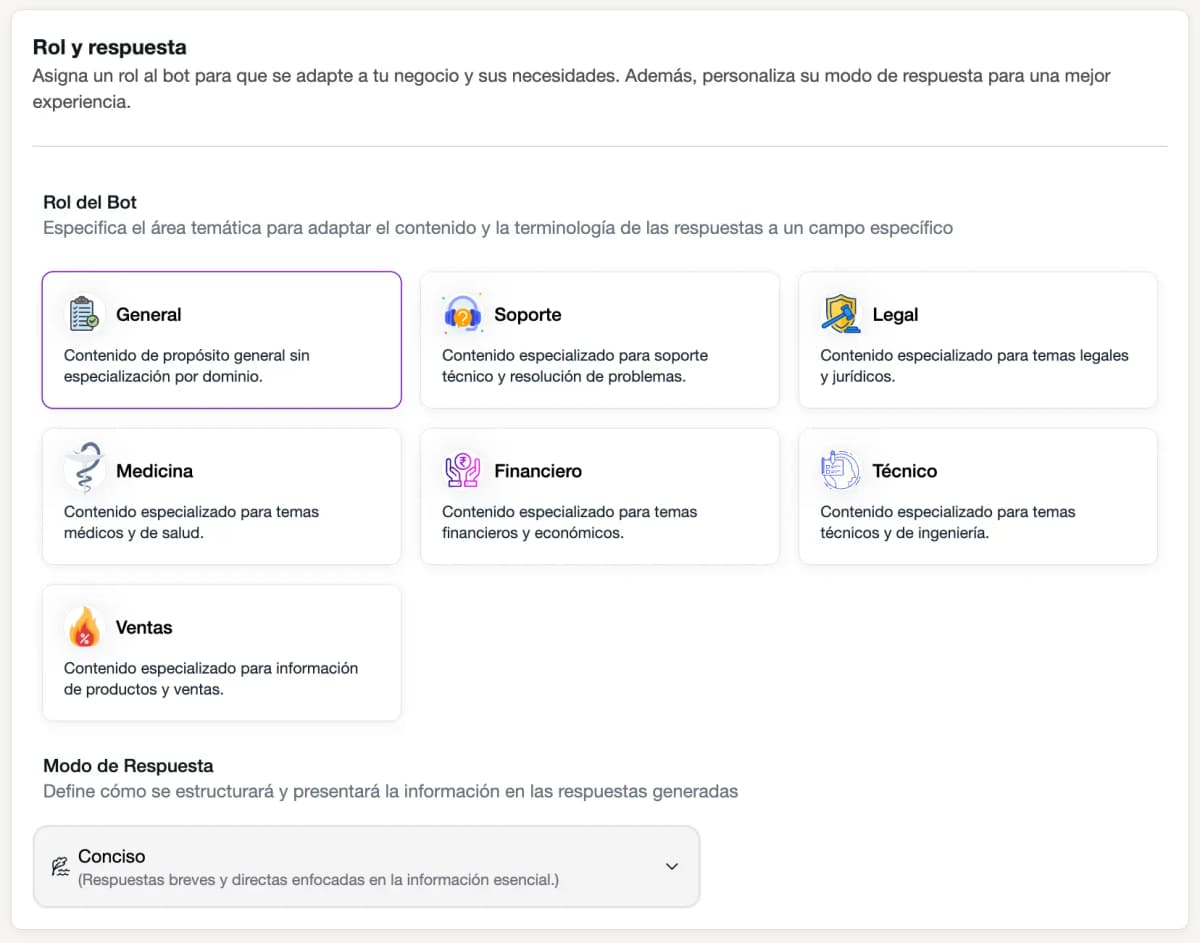1200x943 pixels.
Task: Select the Técnico role card
Action: click(x=977, y=496)
